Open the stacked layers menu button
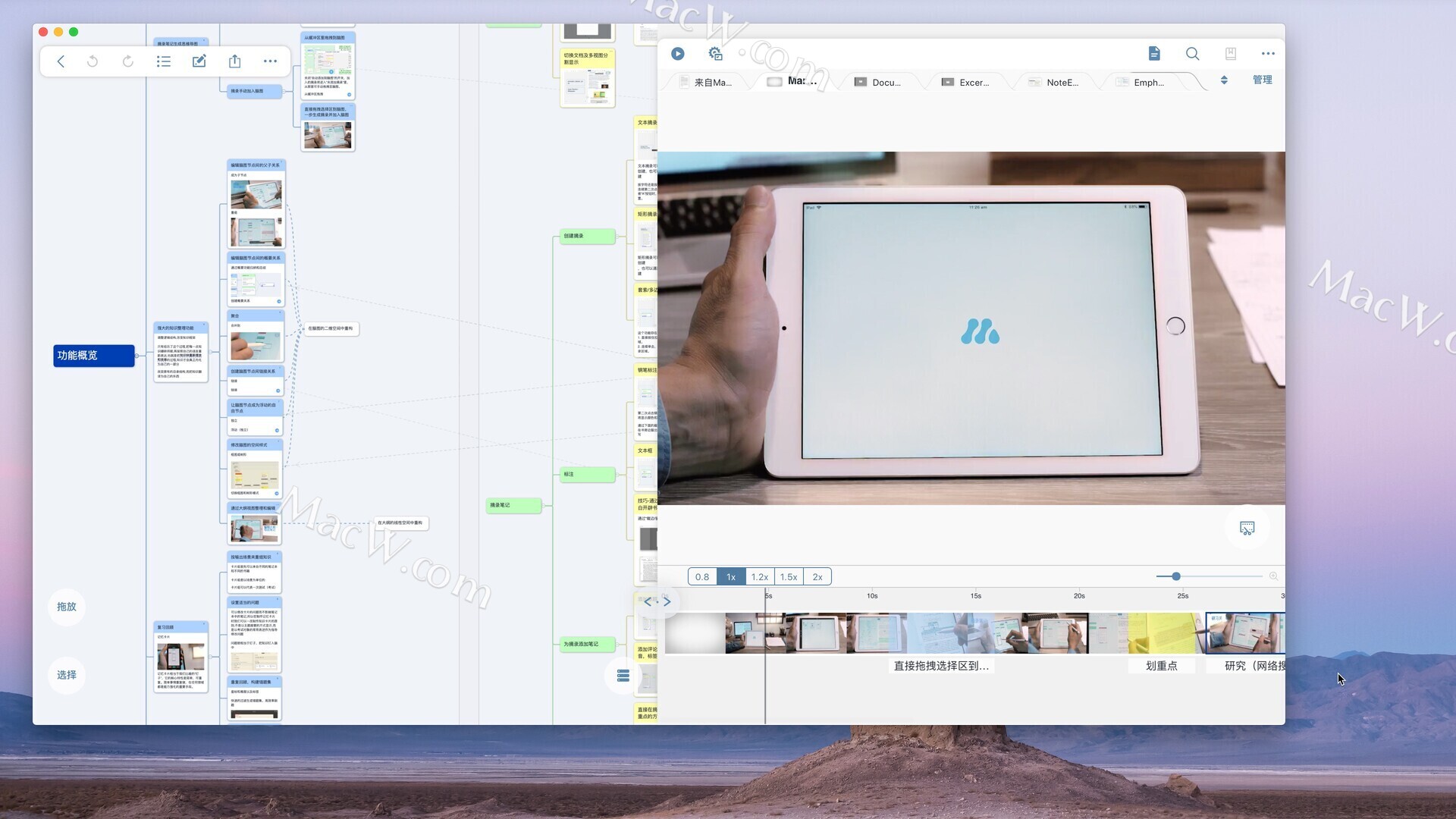1456x819 pixels. click(x=623, y=675)
